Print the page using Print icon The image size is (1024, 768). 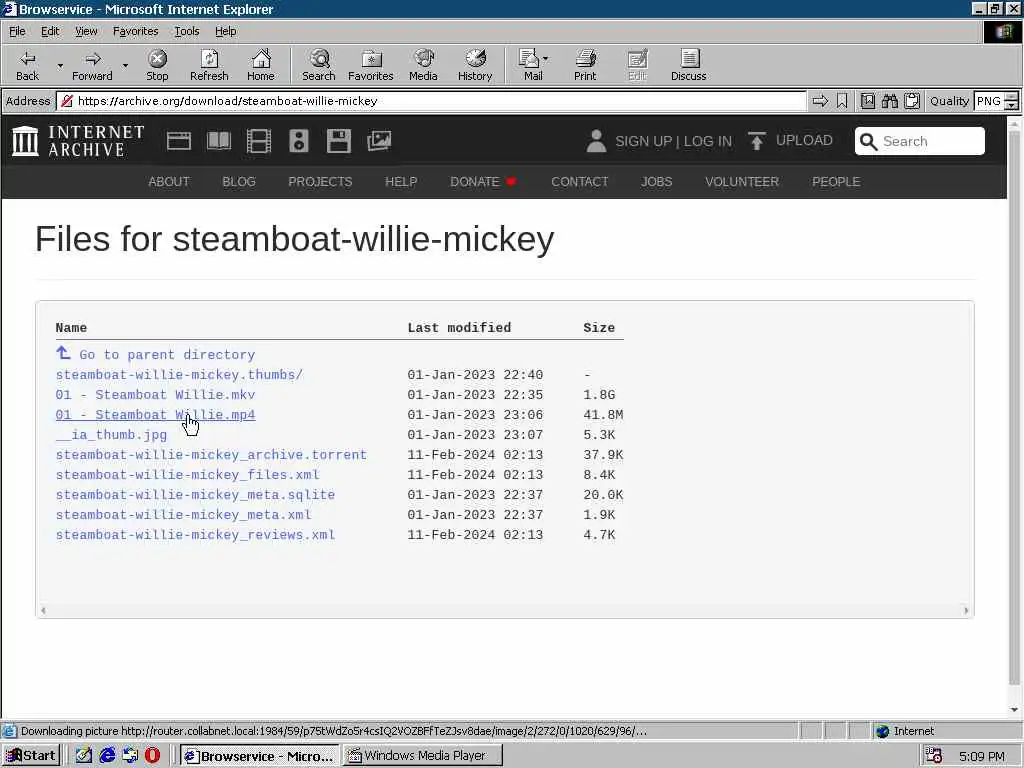tap(585, 65)
